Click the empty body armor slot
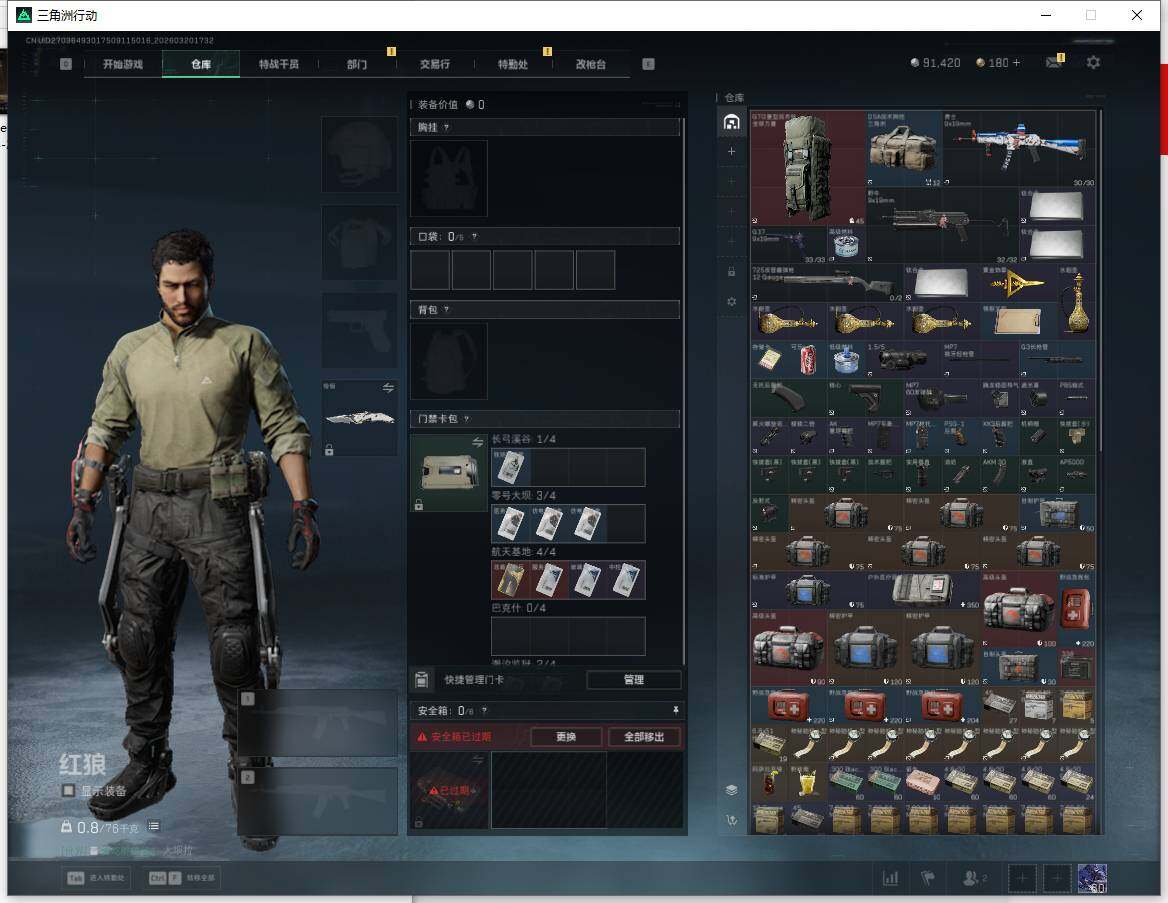The image size is (1168, 903). pyautogui.click(x=359, y=242)
